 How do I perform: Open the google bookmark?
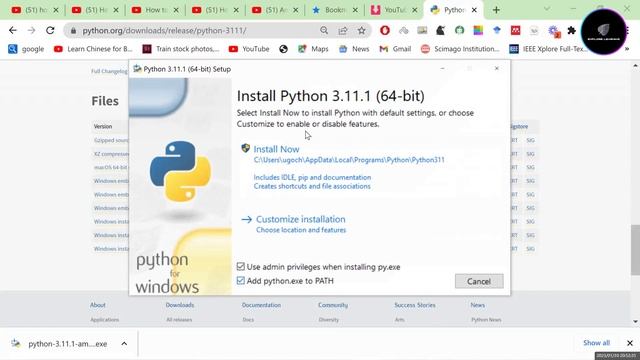[26, 49]
